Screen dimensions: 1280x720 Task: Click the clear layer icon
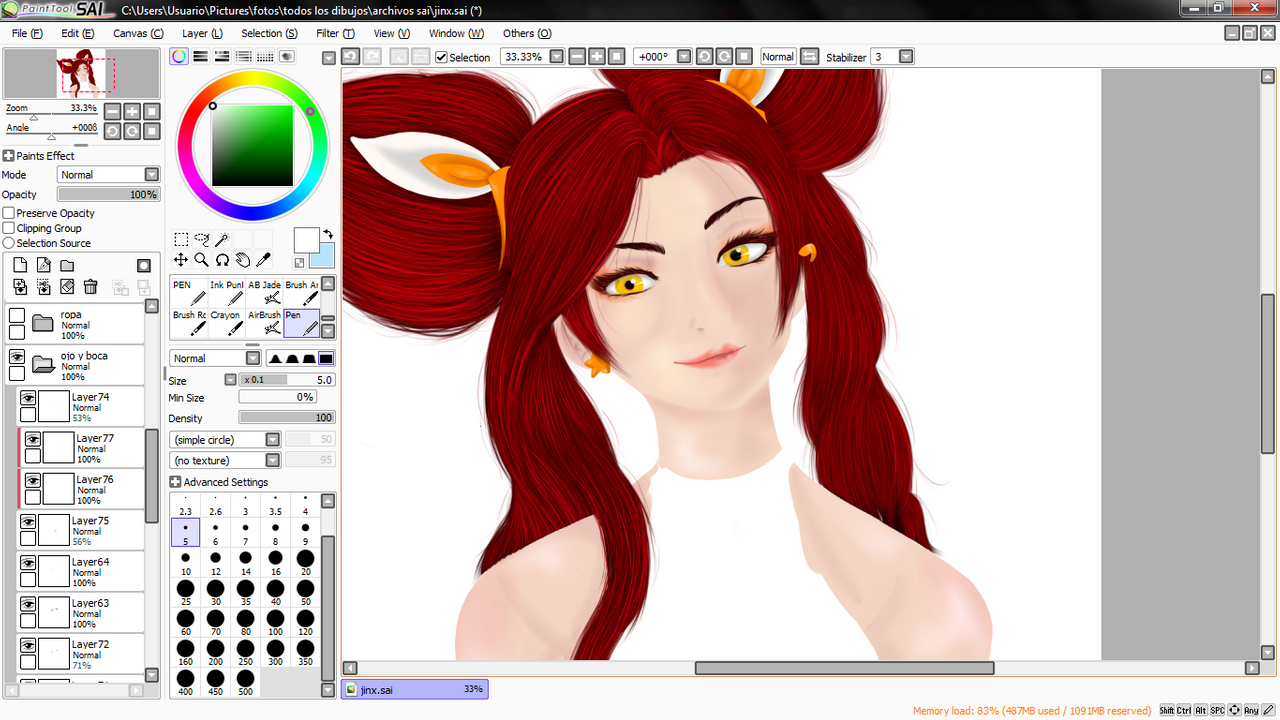(x=67, y=287)
